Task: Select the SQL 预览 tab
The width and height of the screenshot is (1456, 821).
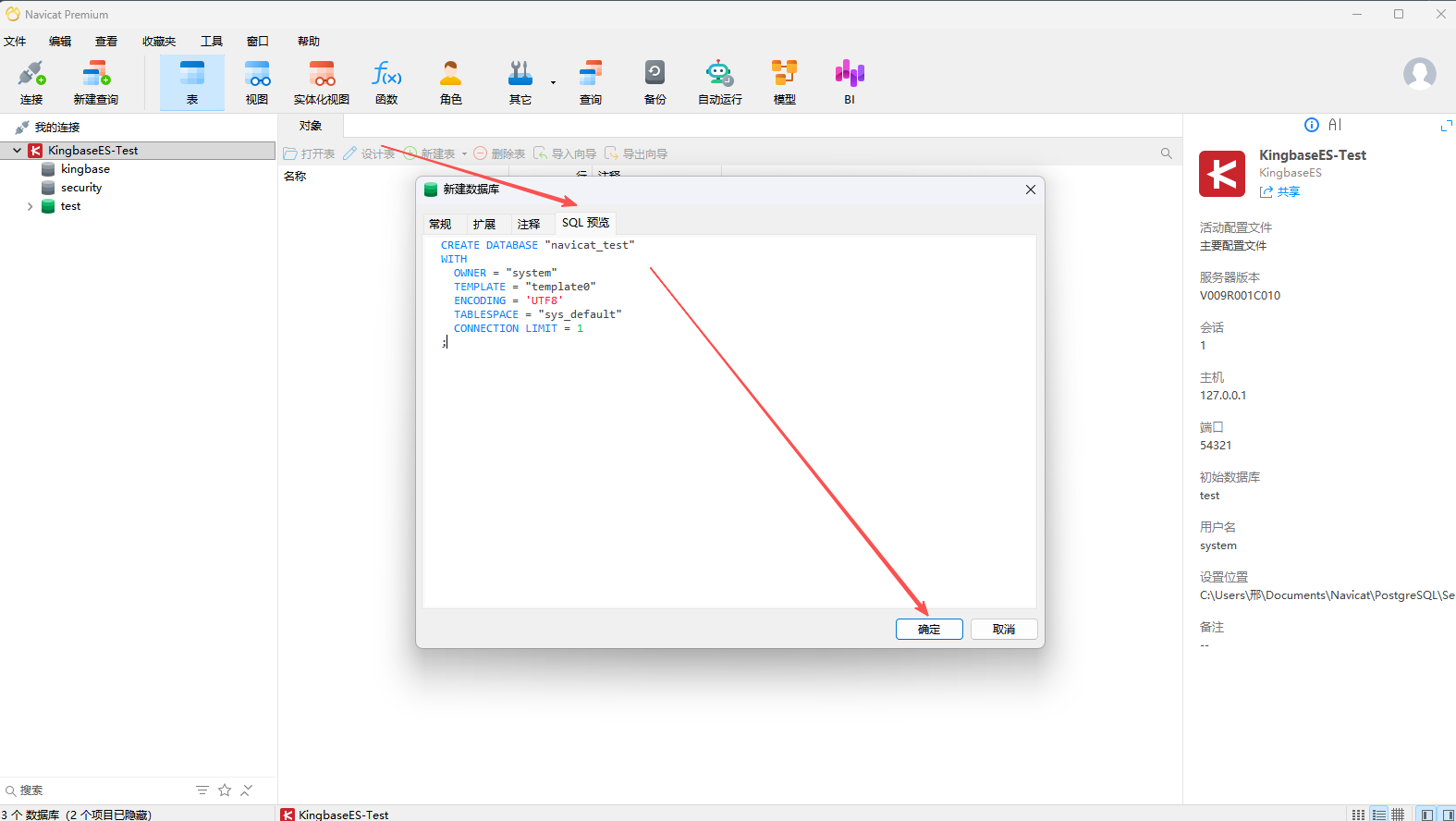Action: tap(586, 223)
